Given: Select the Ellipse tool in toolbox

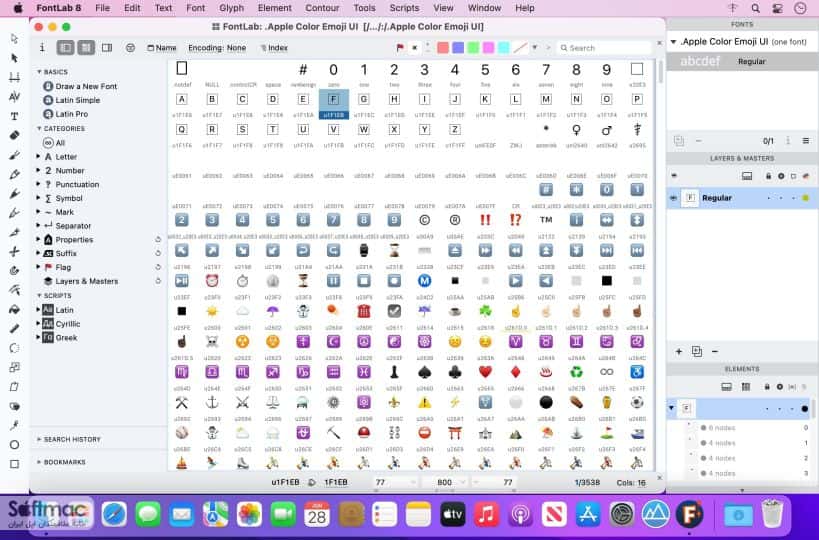Looking at the screenshot, I should pyautogui.click(x=14, y=444).
